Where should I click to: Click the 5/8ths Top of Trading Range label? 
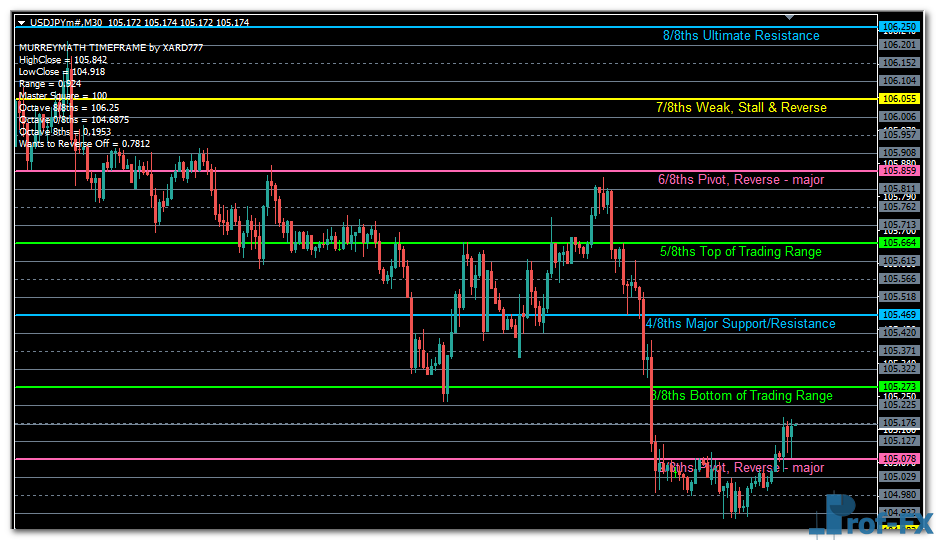(x=741, y=252)
